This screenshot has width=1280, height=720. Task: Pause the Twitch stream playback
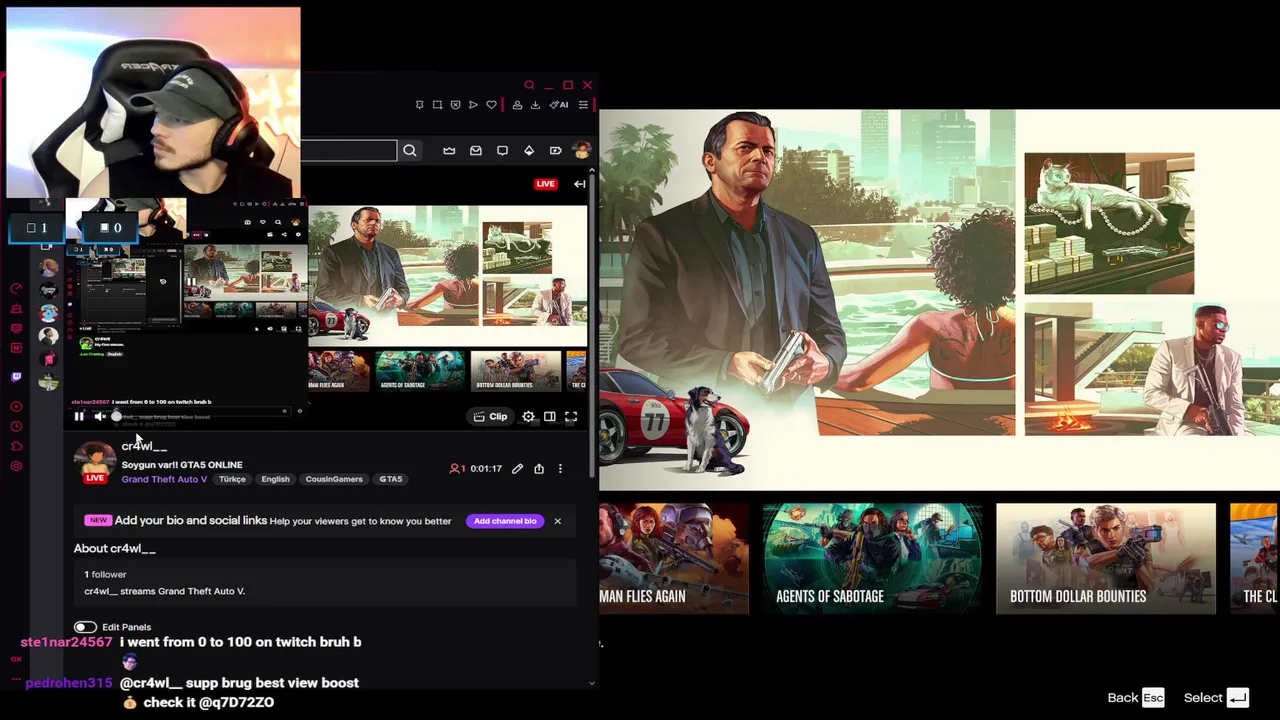(79, 417)
